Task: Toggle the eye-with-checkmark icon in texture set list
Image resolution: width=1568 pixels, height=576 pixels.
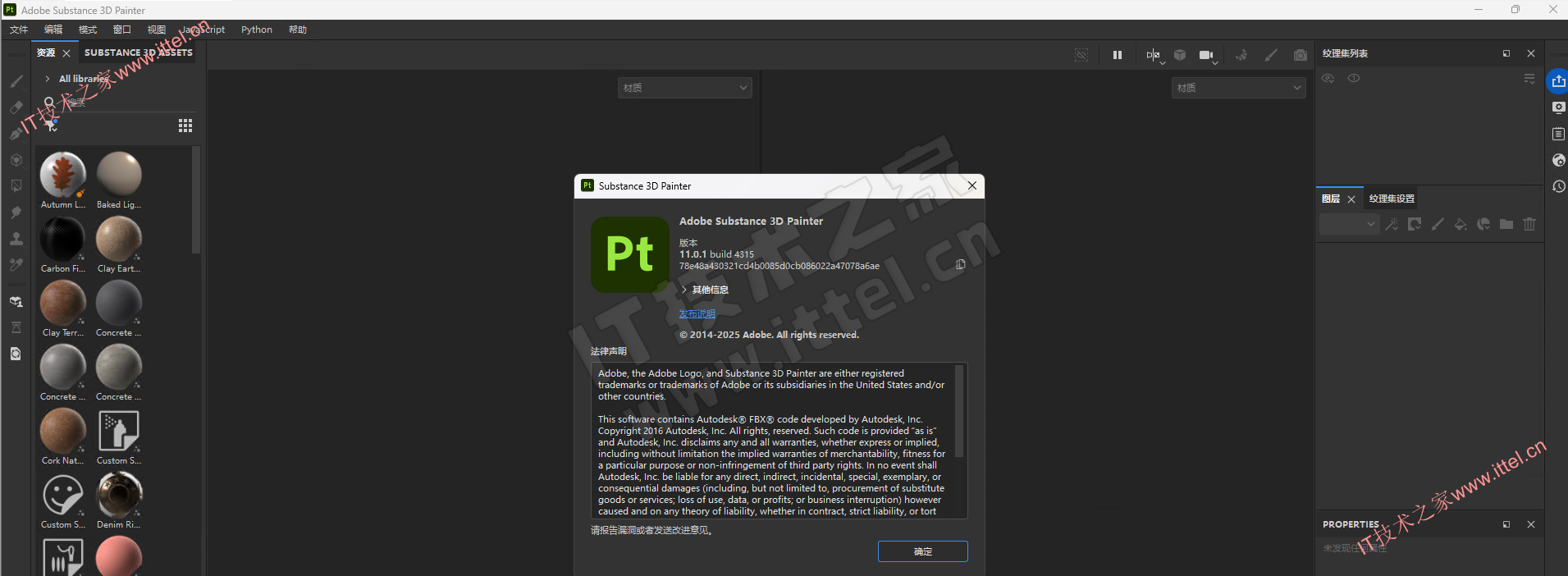Action: [x=1328, y=78]
